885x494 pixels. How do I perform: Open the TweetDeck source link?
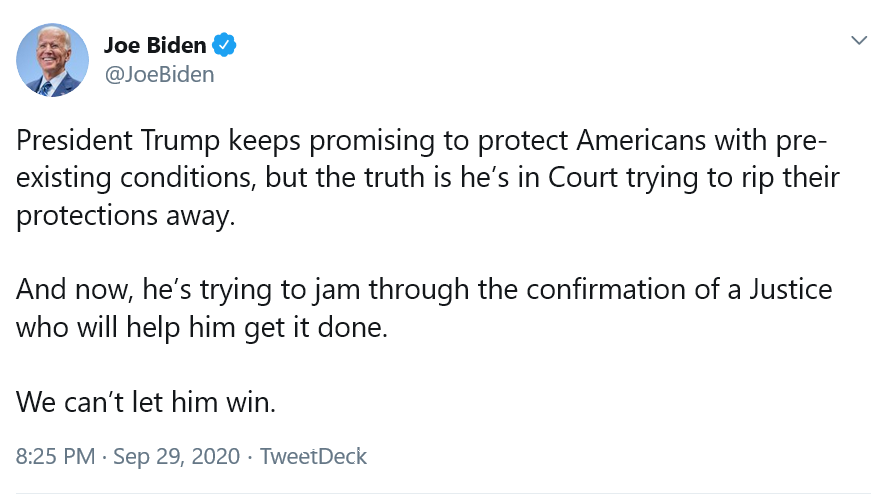[313, 457]
